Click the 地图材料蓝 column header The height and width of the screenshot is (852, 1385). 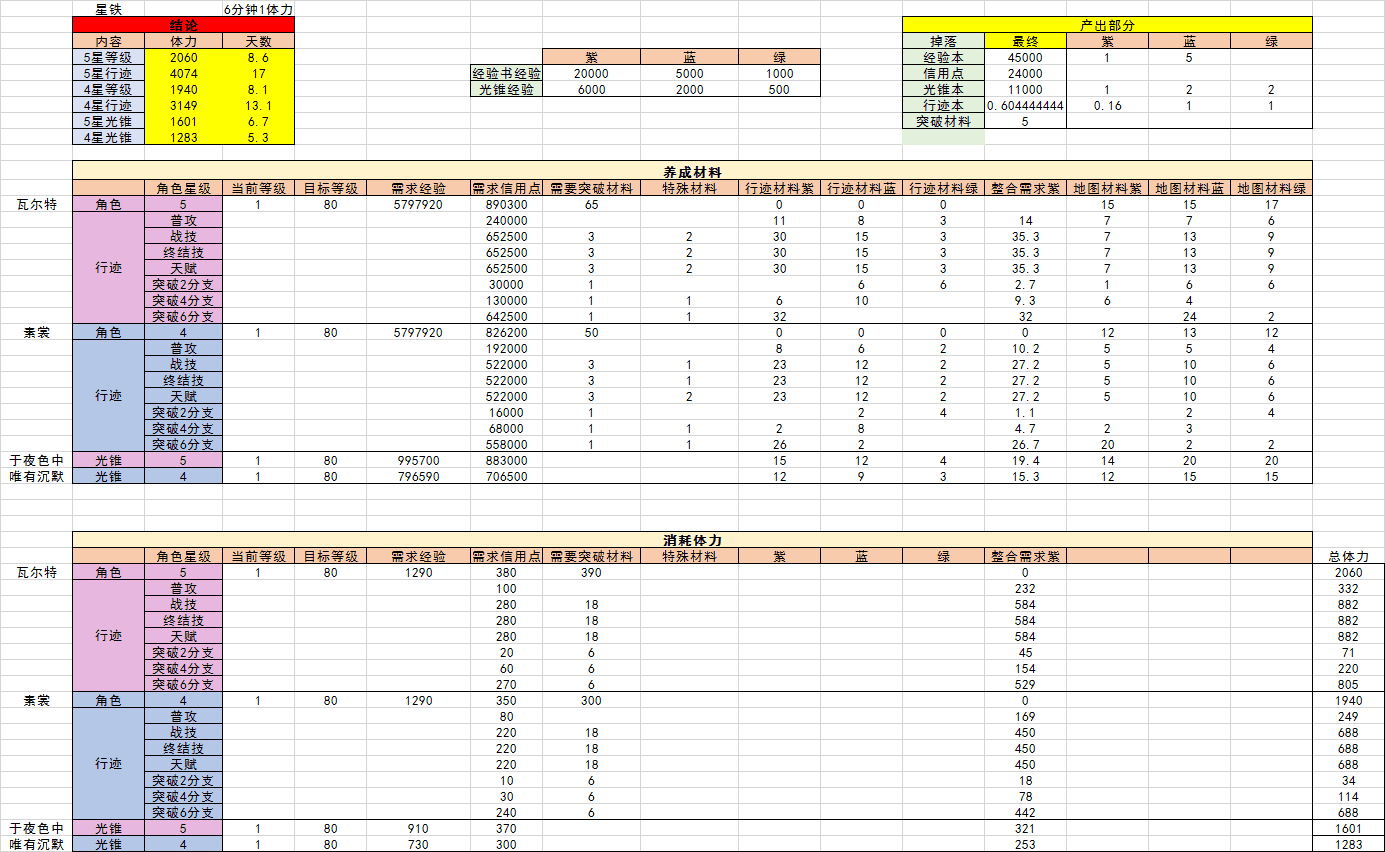(x=1189, y=188)
